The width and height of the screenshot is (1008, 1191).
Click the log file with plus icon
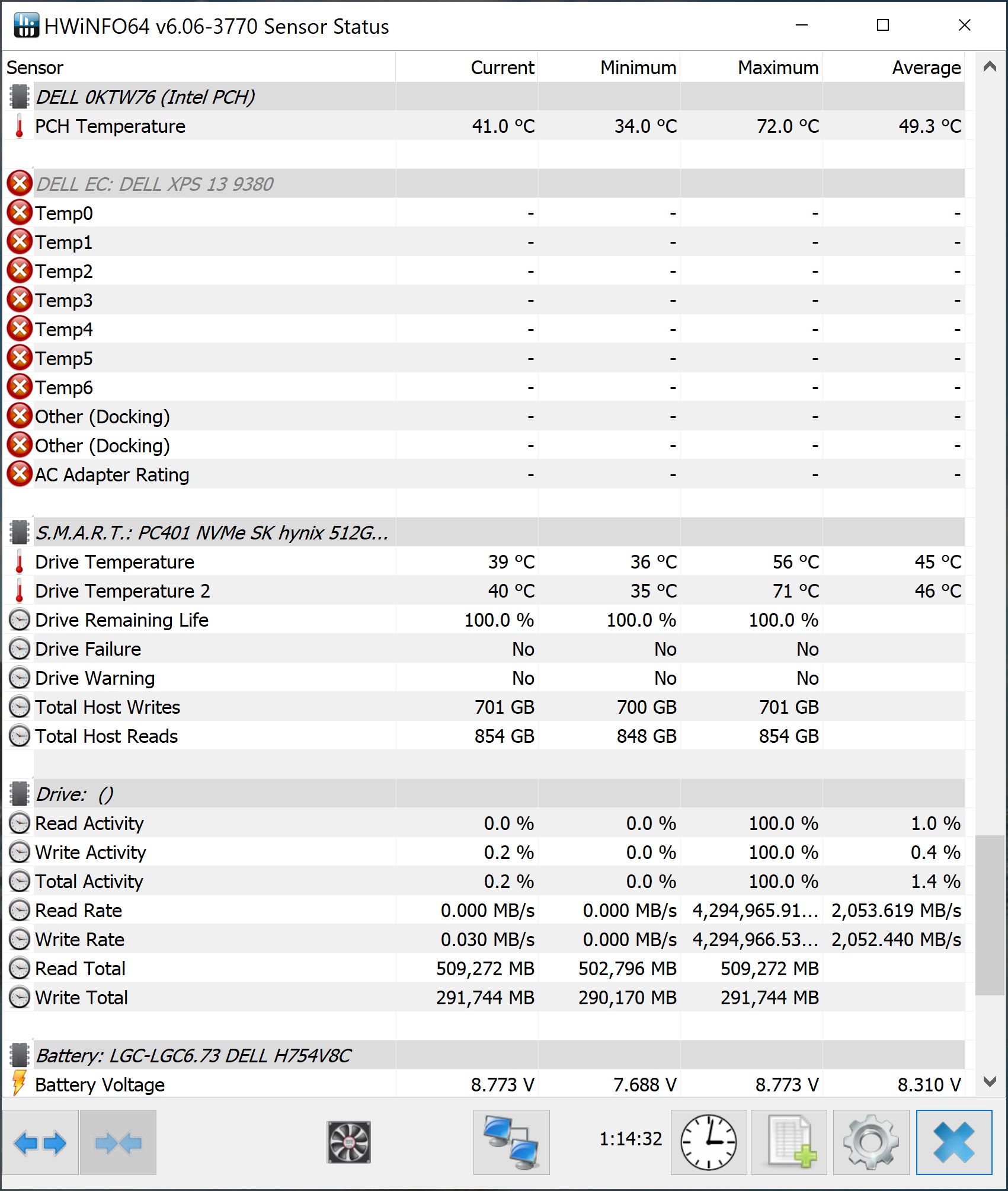(x=789, y=1142)
